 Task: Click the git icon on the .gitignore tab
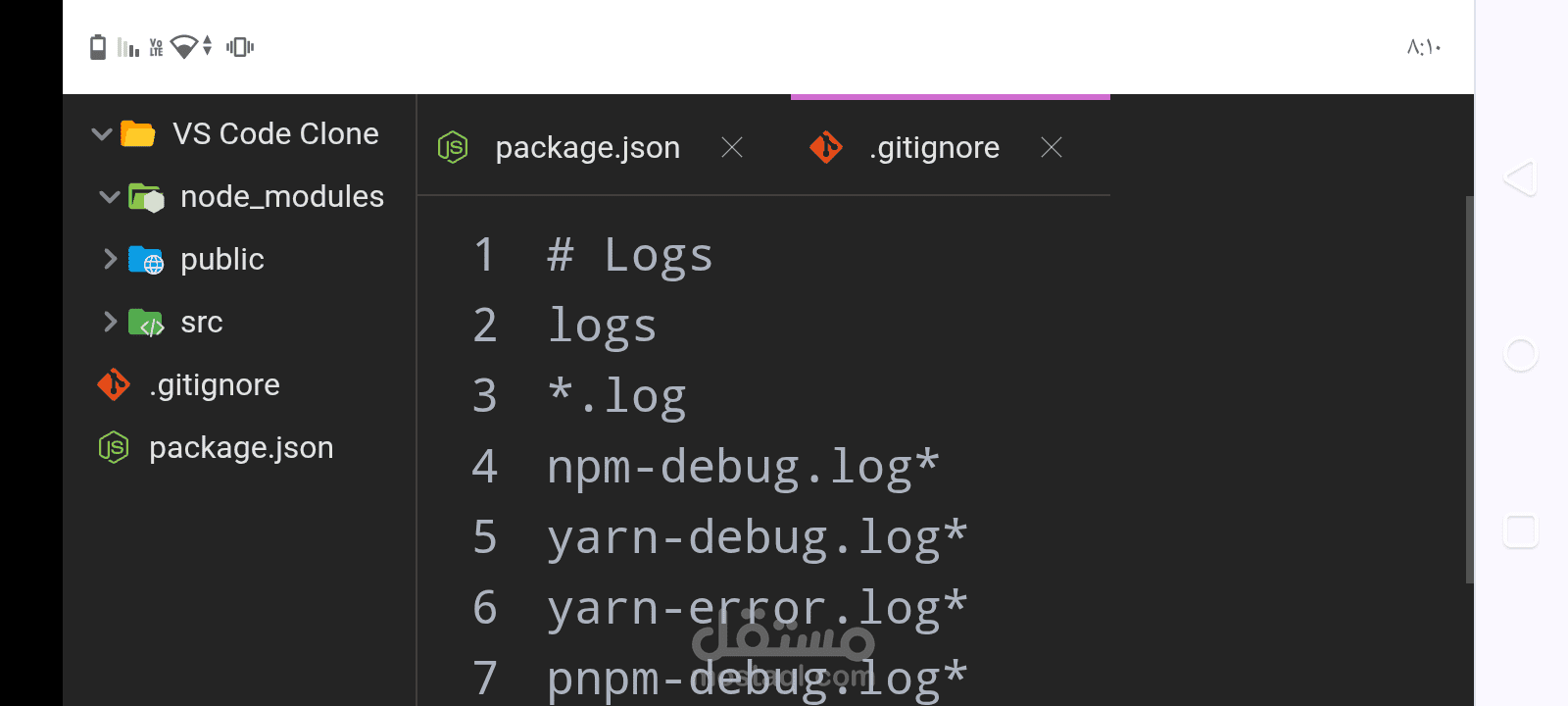pyautogui.click(x=826, y=147)
